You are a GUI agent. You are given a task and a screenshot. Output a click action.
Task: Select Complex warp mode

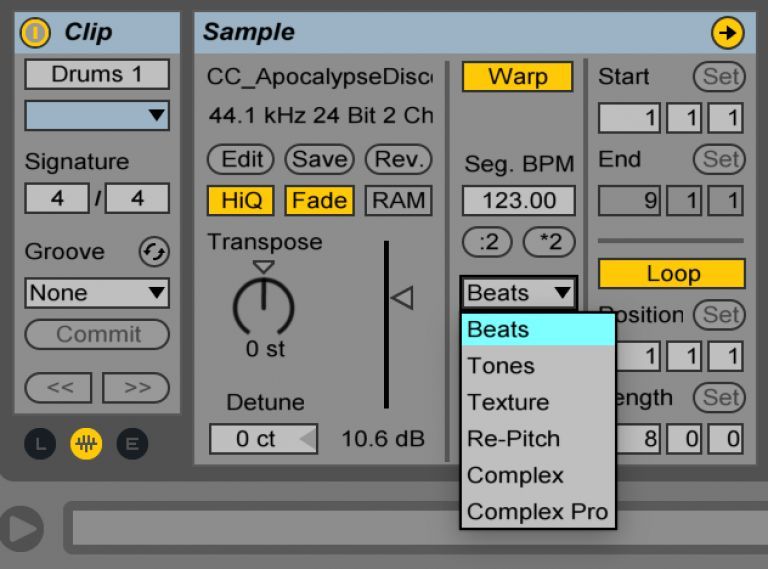pos(538,475)
